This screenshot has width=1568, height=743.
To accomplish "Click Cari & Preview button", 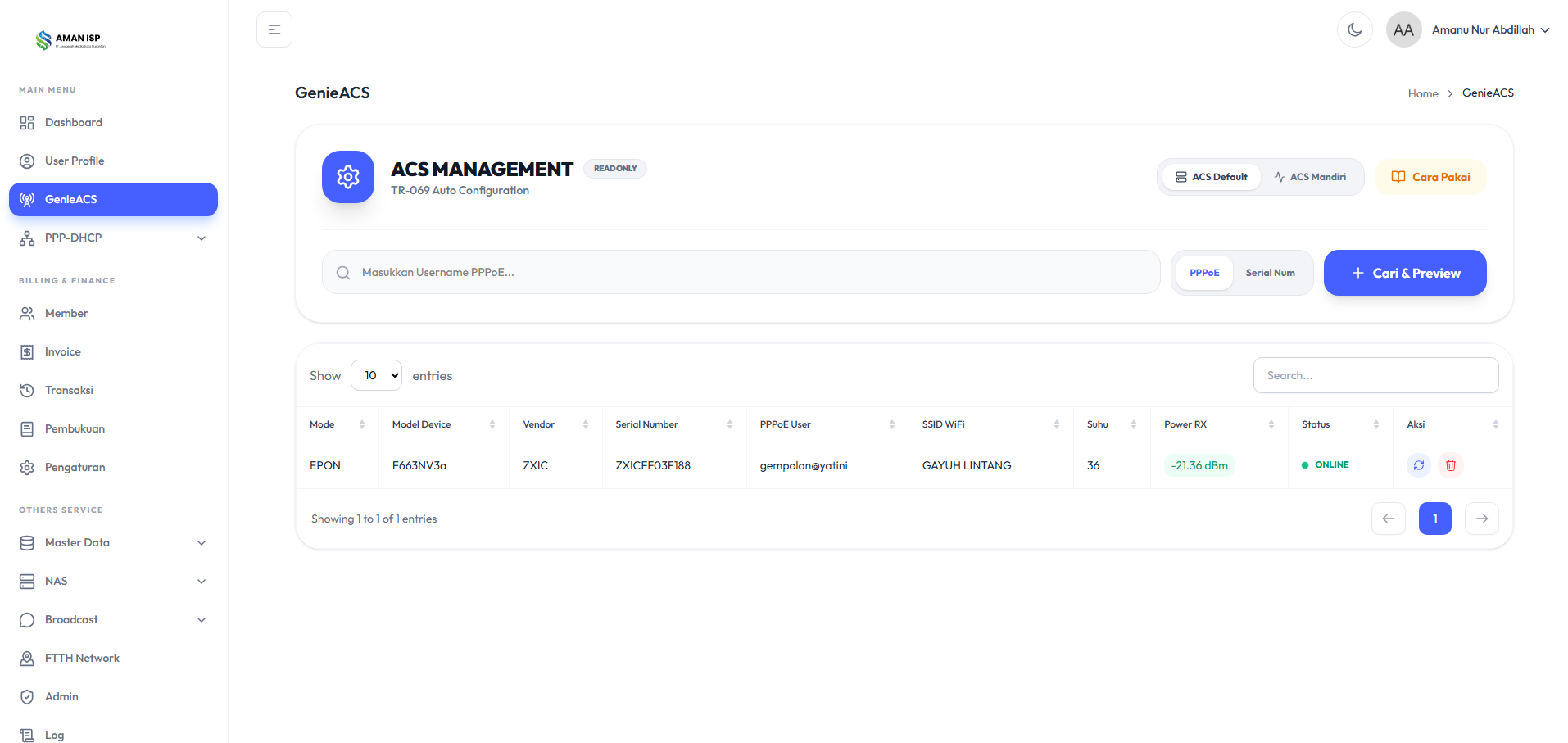I will click(1405, 273).
